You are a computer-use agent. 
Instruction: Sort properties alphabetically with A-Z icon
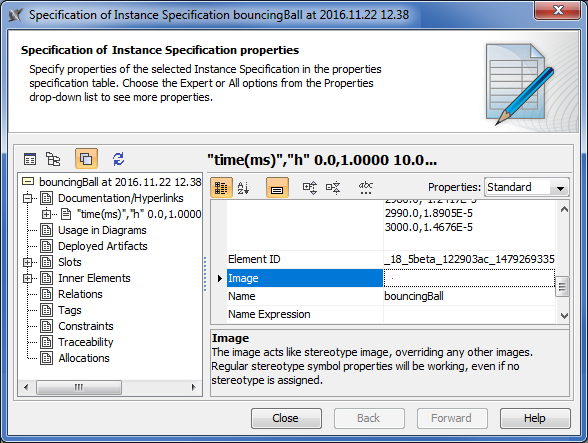pyautogui.click(x=243, y=188)
